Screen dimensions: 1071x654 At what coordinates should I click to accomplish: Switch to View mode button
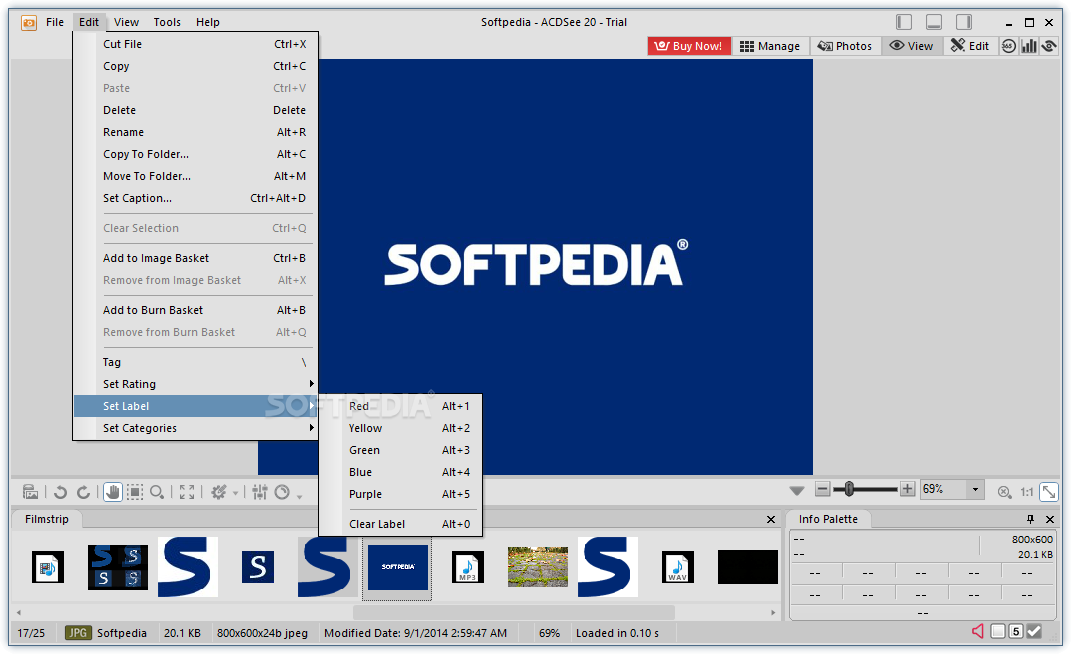point(911,46)
